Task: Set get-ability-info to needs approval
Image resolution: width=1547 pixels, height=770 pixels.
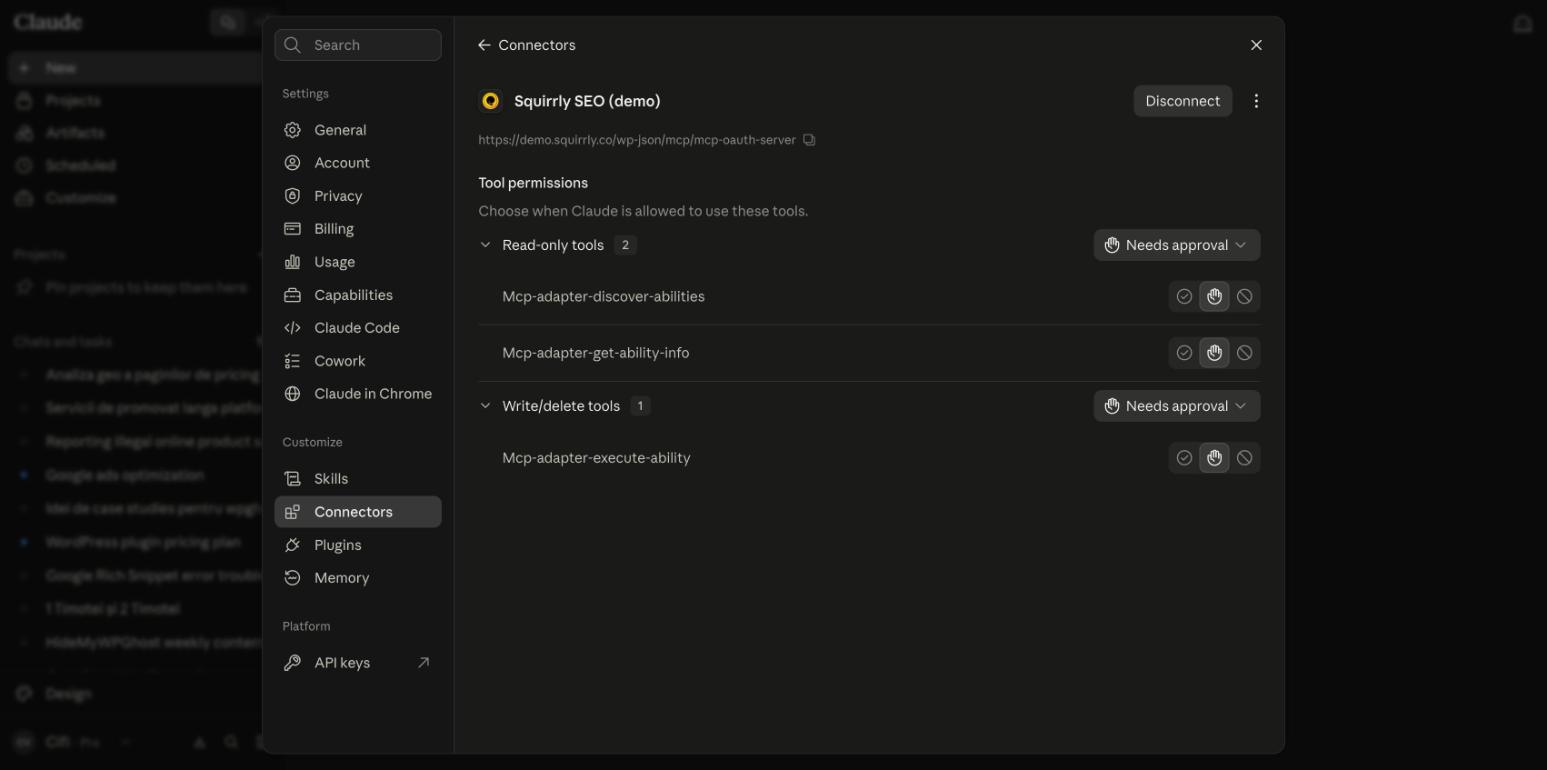Action: [1214, 353]
